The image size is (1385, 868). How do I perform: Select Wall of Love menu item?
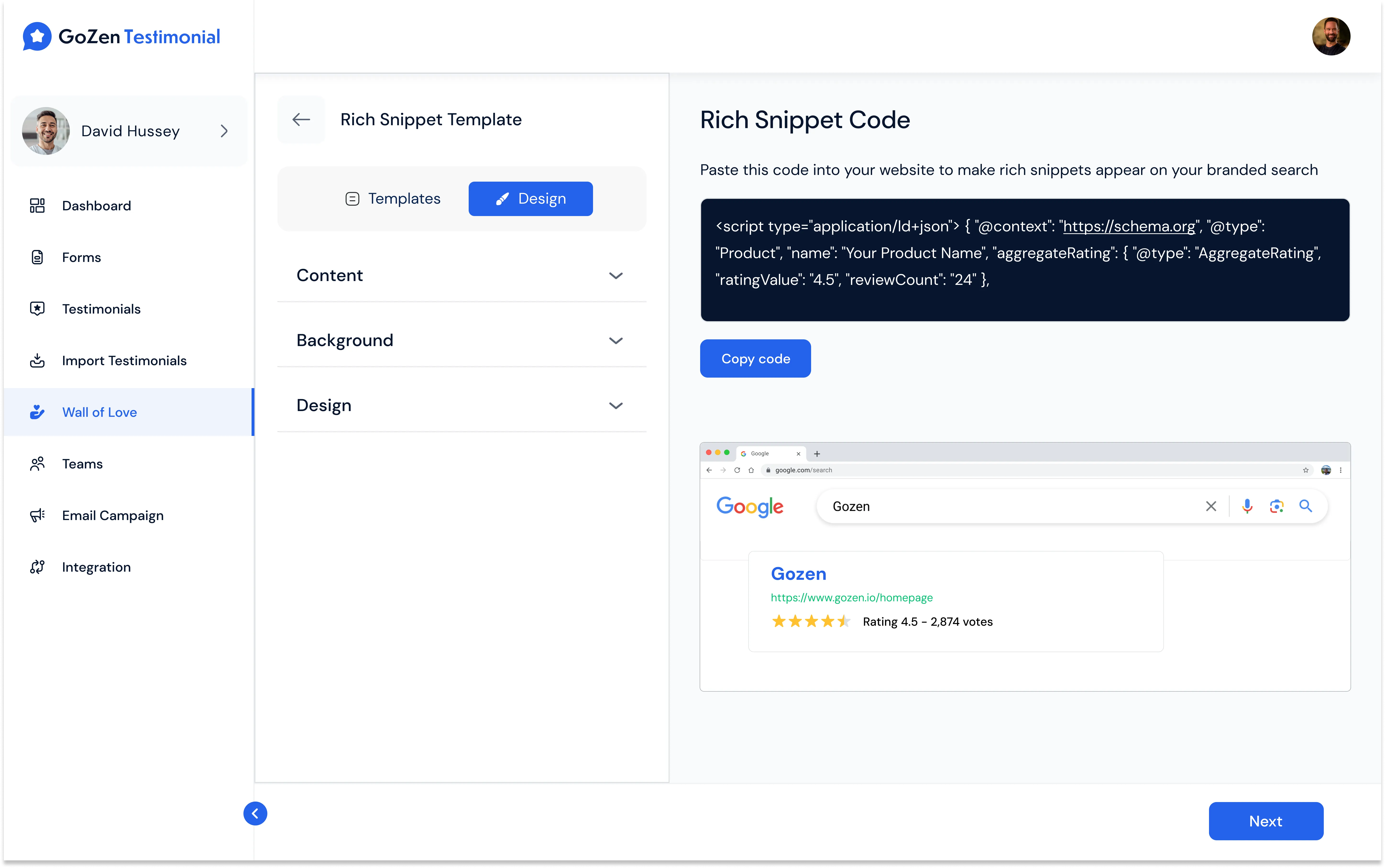pos(129,412)
